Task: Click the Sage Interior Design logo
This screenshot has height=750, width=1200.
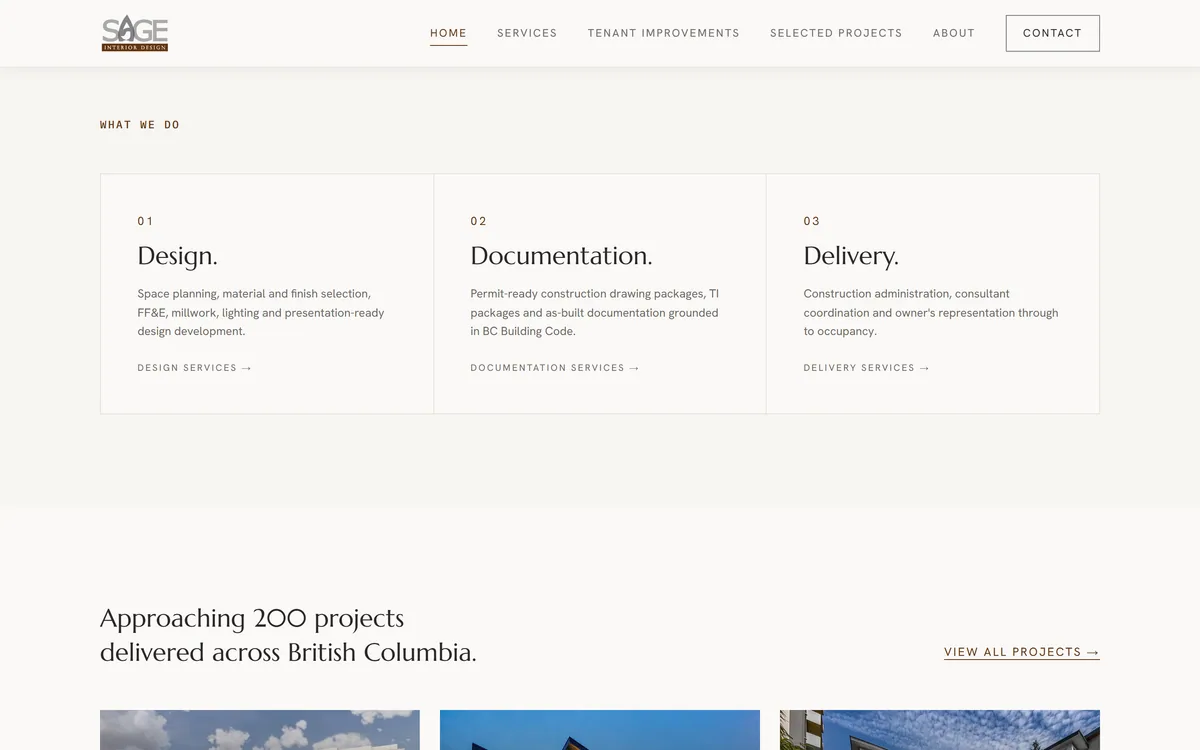Action: pos(135,33)
